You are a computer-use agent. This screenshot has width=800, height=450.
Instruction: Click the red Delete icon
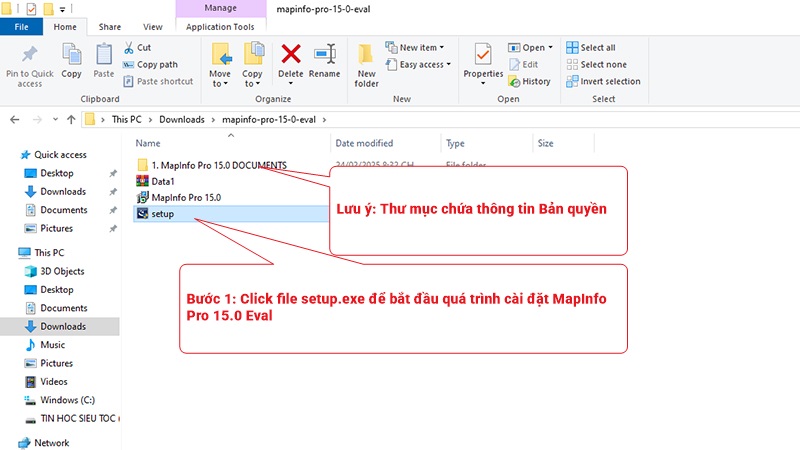click(x=291, y=54)
